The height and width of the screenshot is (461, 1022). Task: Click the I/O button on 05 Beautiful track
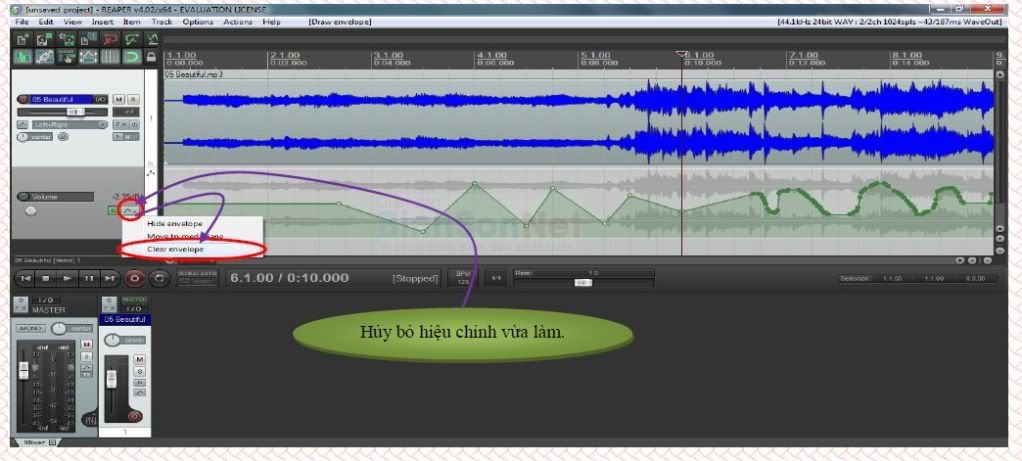[x=100, y=99]
